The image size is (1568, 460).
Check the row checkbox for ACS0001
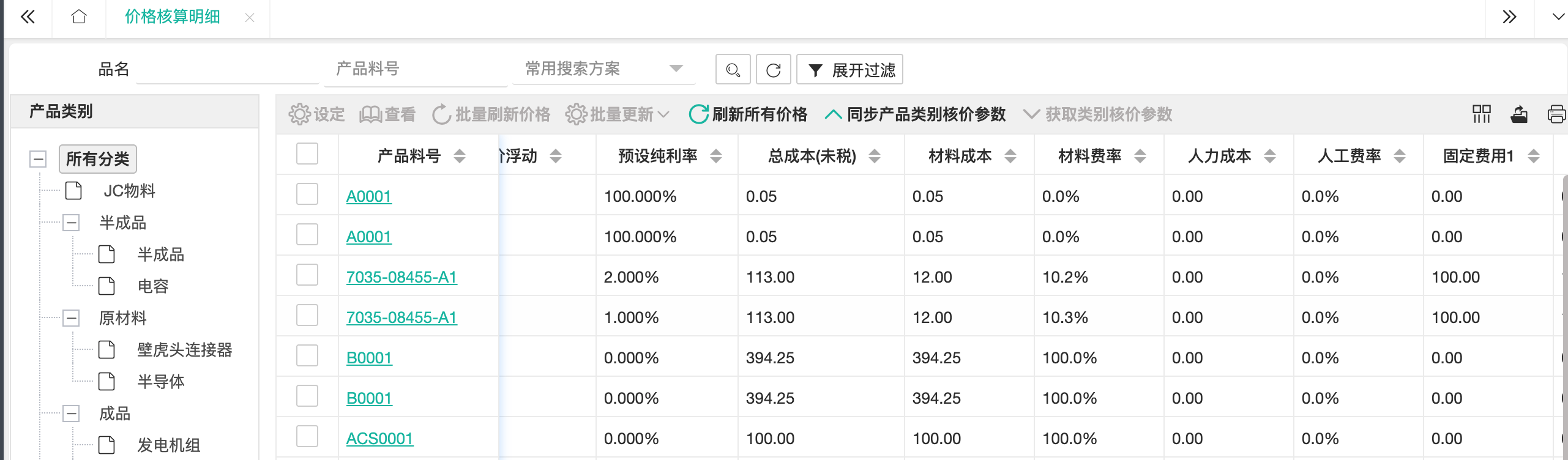point(307,437)
